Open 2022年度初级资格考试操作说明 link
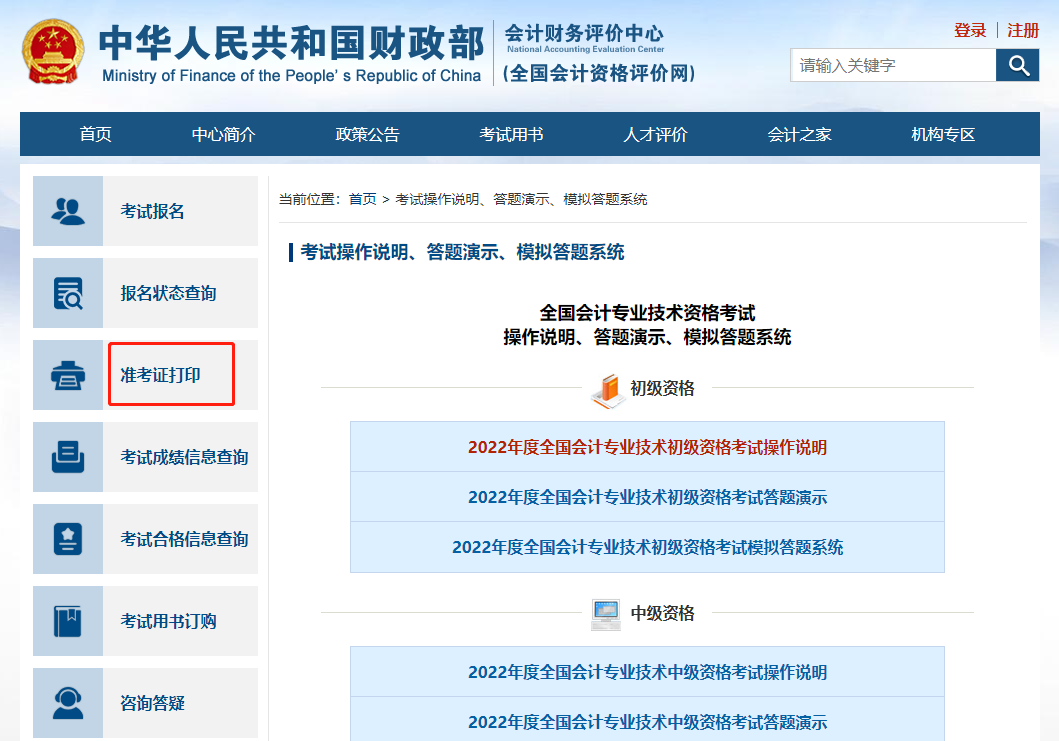The width and height of the screenshot is (1059, 741). click(647, 447)
